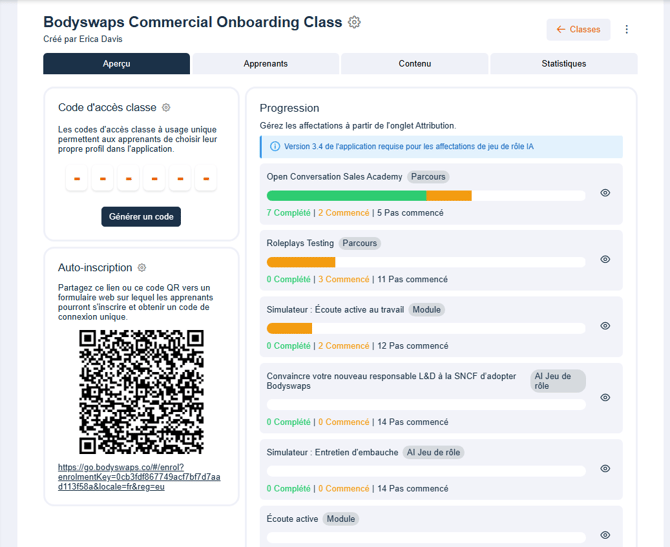The width and height of the screenshot is (670, 547).
Task: Open the Contenu tab
Action: pos(414,64)
